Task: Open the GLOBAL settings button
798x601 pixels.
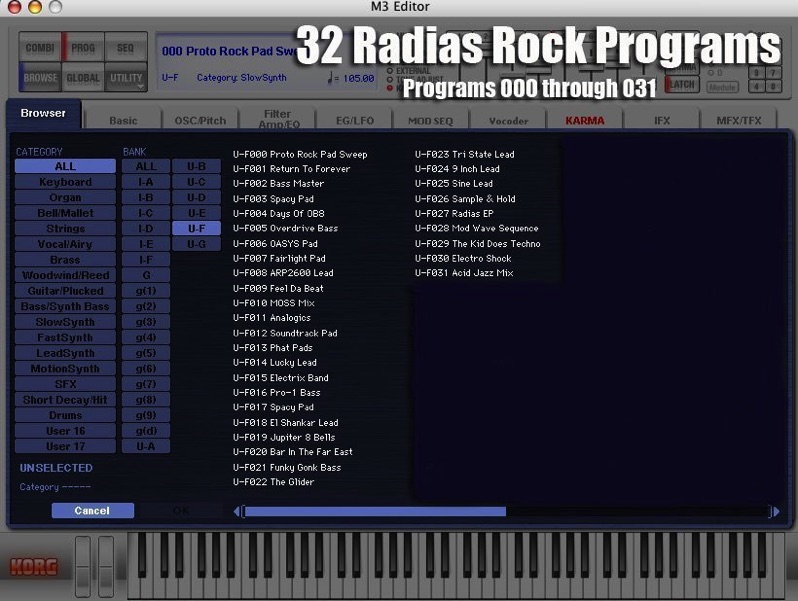Action: pos(83,78)
